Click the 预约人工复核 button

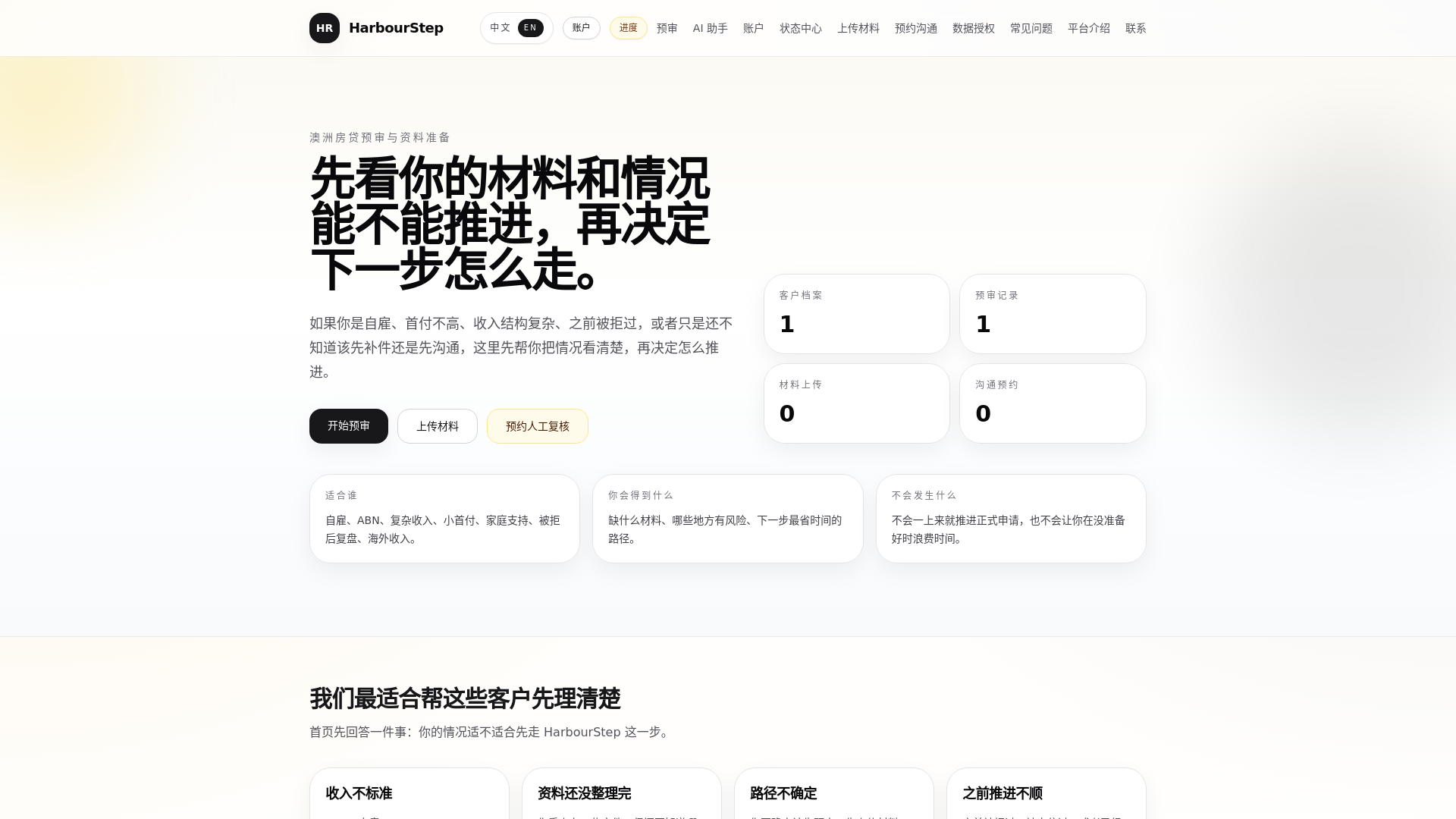(x=538, y=426)
